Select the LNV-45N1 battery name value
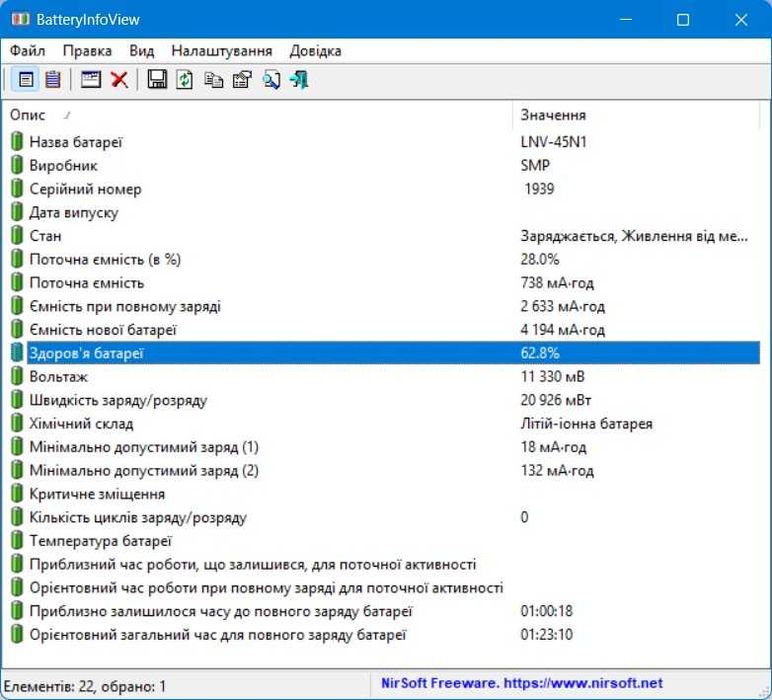 [x=553, y=142]
